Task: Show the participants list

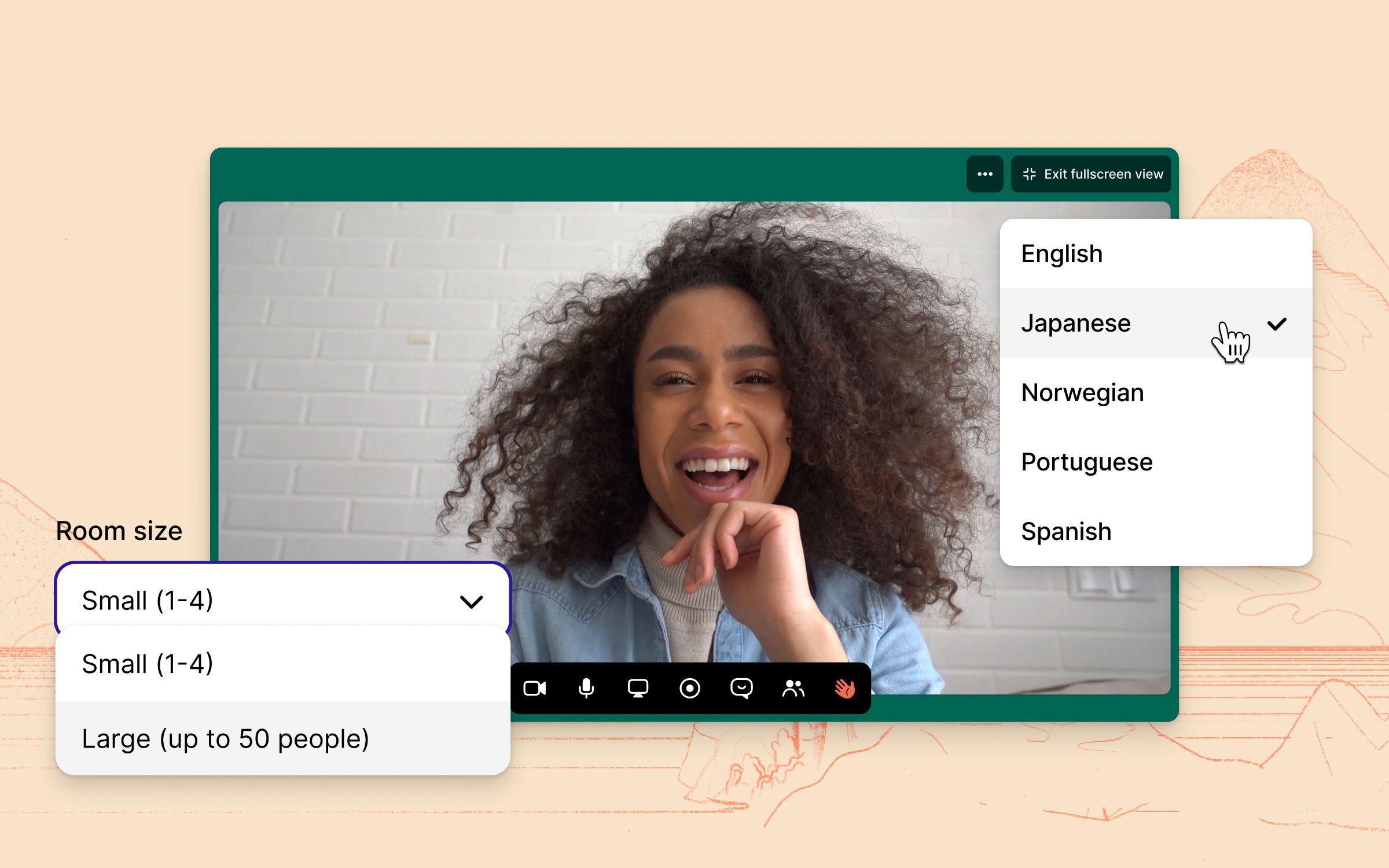Action: [x=793, y=688]
